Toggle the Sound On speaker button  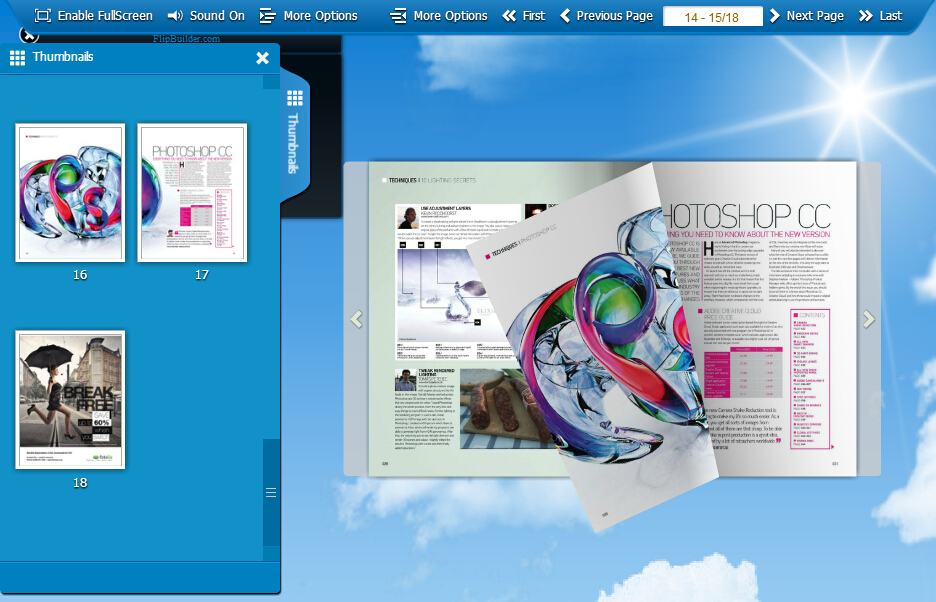[x=205, y=15]
